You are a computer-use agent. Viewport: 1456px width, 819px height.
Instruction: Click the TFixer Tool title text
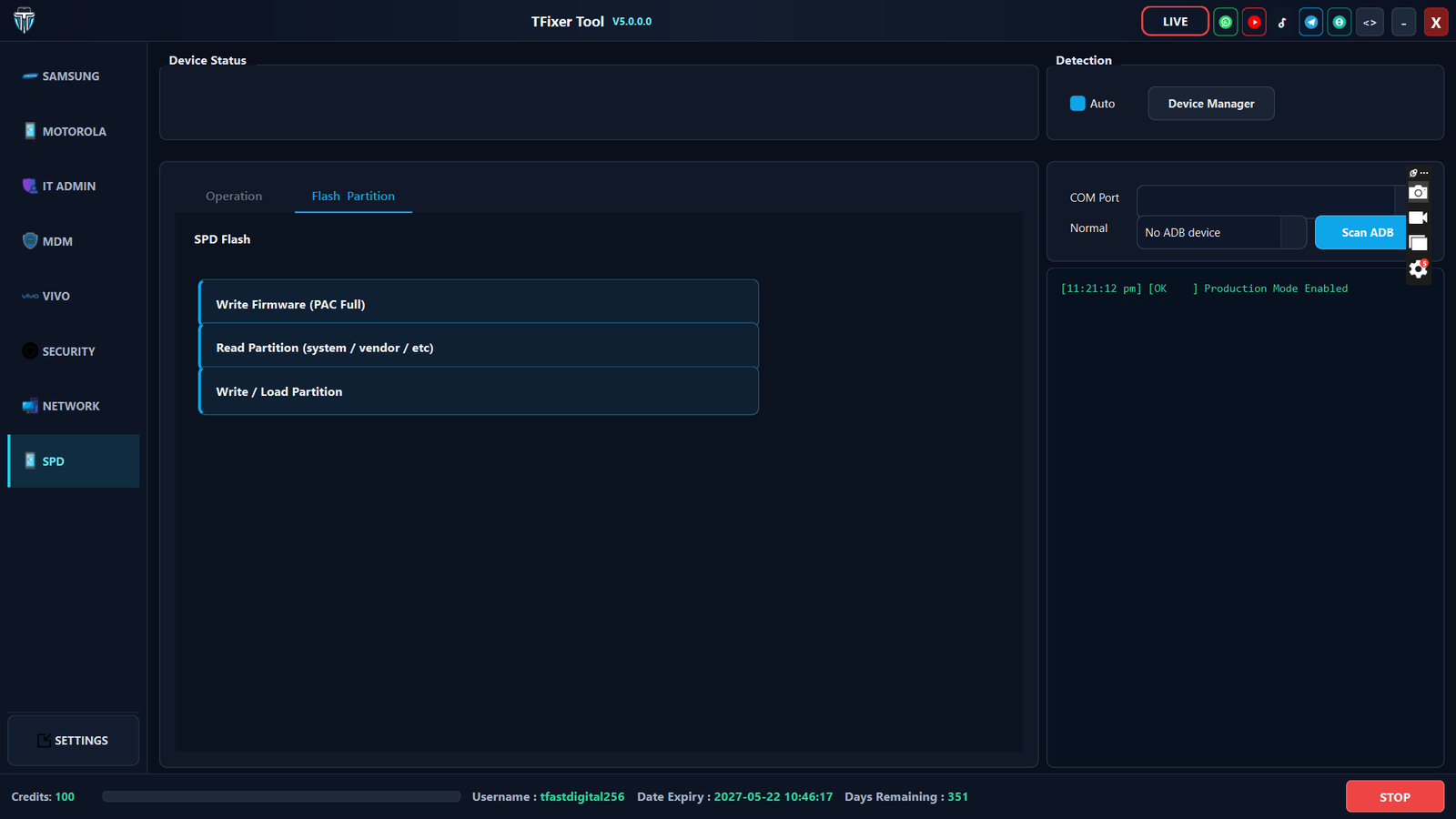[568, 22]
